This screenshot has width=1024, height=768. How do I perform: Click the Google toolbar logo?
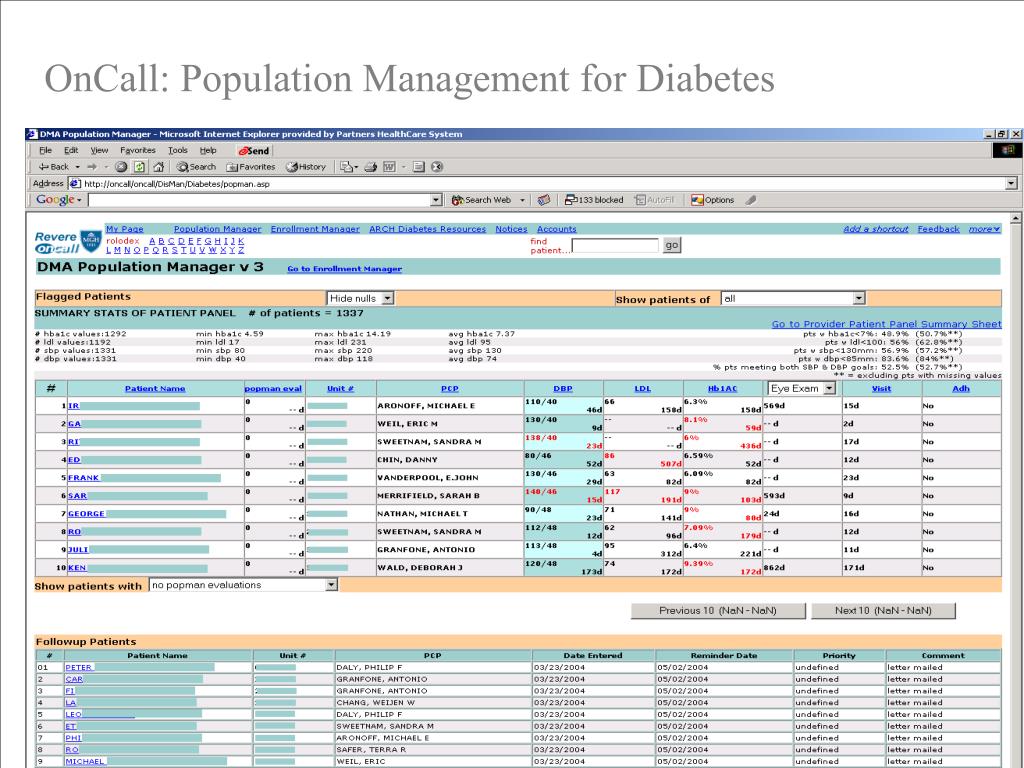click(x=56, y=200)
